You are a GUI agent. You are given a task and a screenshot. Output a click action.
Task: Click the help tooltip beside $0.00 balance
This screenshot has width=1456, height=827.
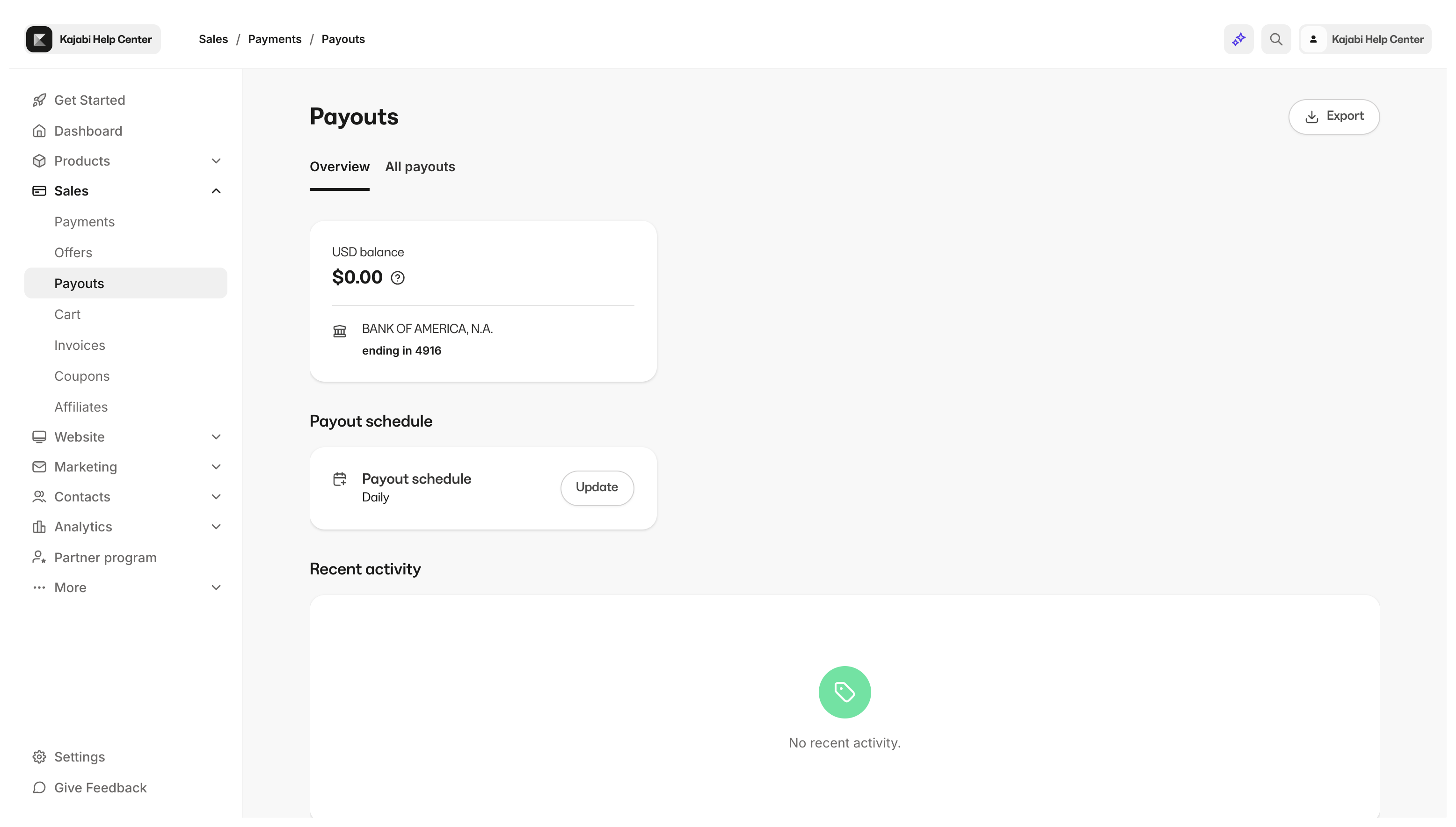click(x=397, y=278)
